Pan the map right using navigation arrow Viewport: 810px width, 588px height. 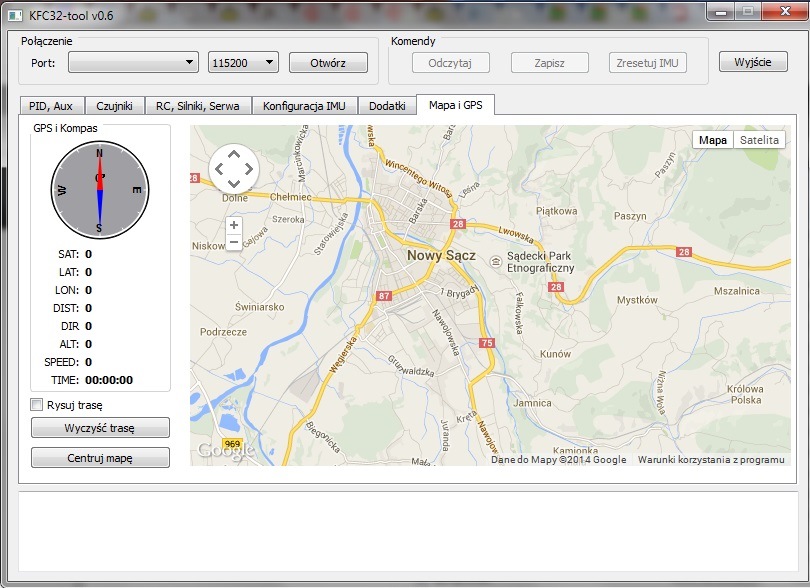(x=248, y=168)
